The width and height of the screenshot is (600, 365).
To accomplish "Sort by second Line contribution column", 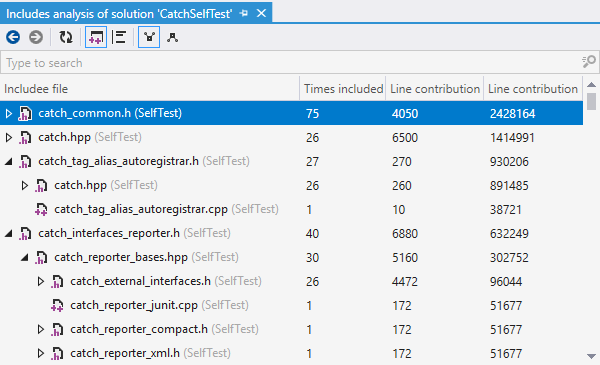I will point(533,89).
